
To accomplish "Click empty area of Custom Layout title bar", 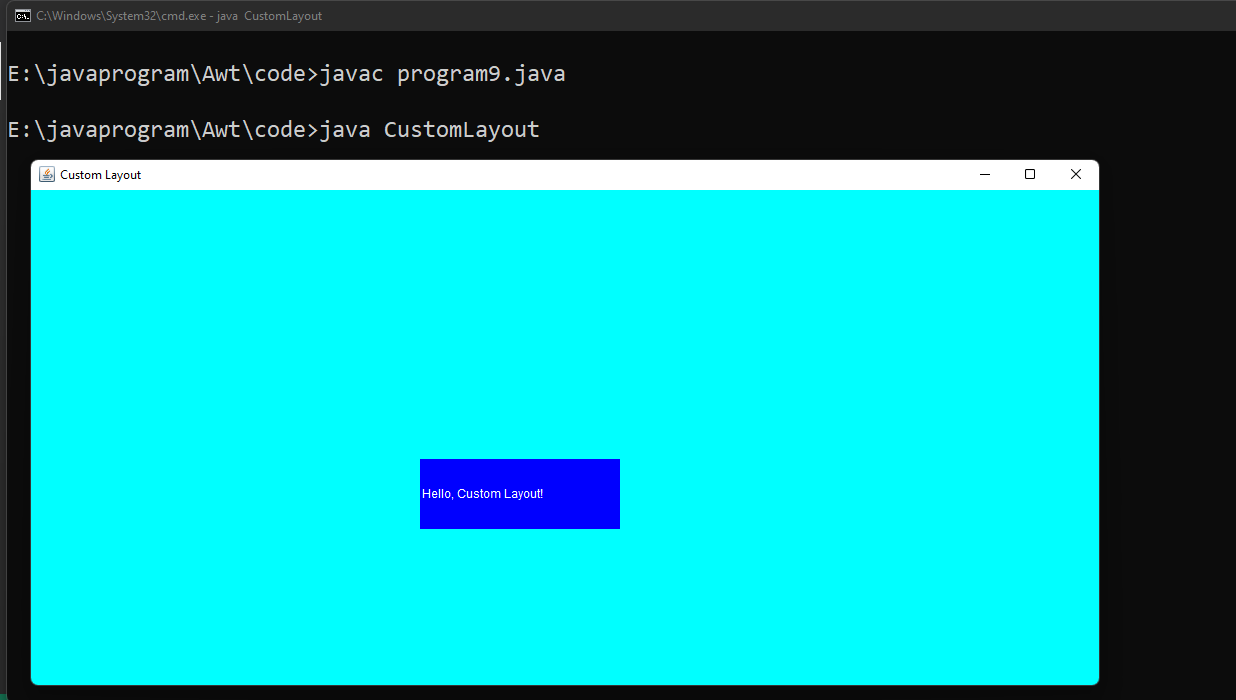I will click(x=550, y=174).
